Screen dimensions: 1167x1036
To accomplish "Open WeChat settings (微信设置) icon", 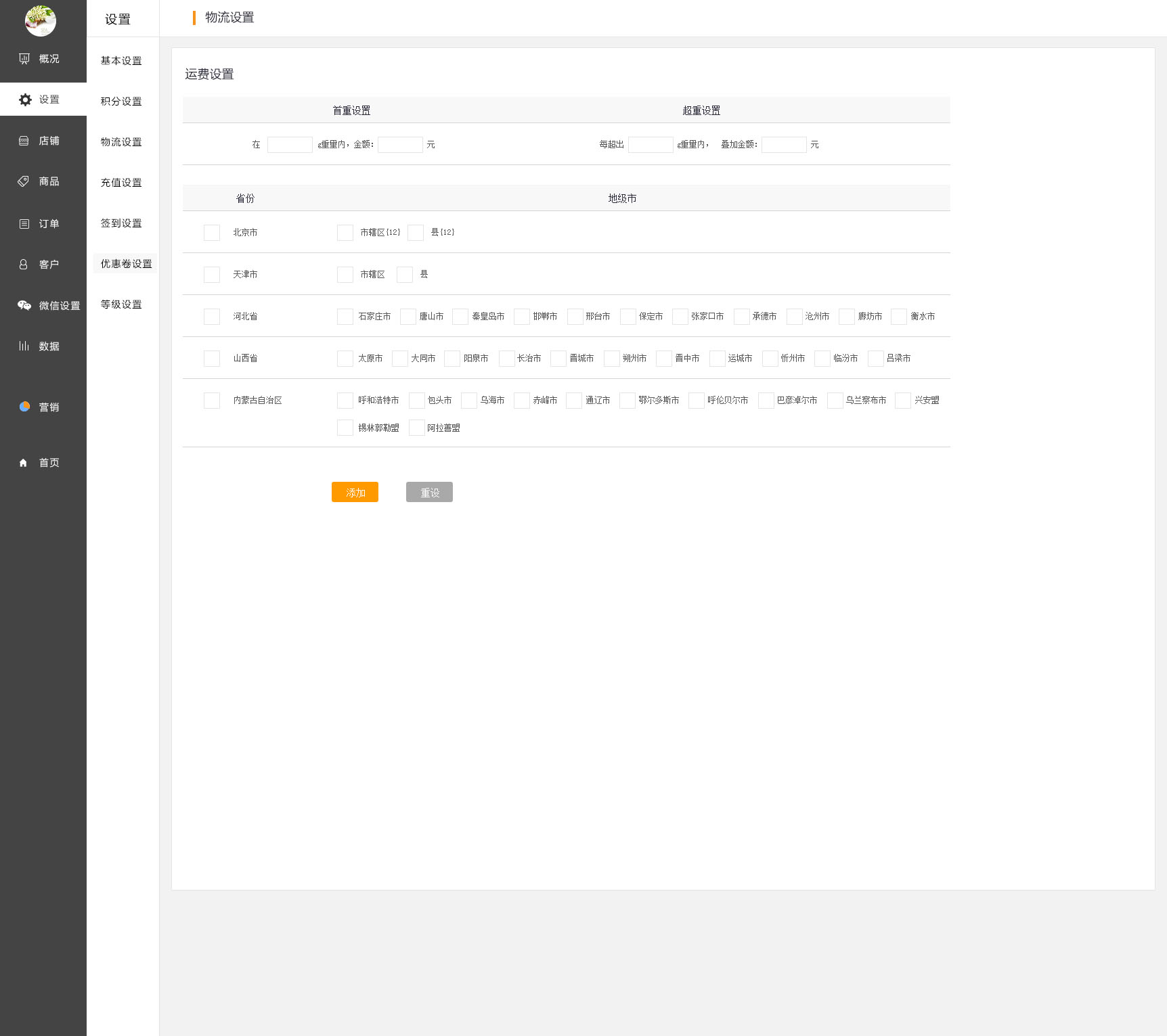I will pos(24,305).
